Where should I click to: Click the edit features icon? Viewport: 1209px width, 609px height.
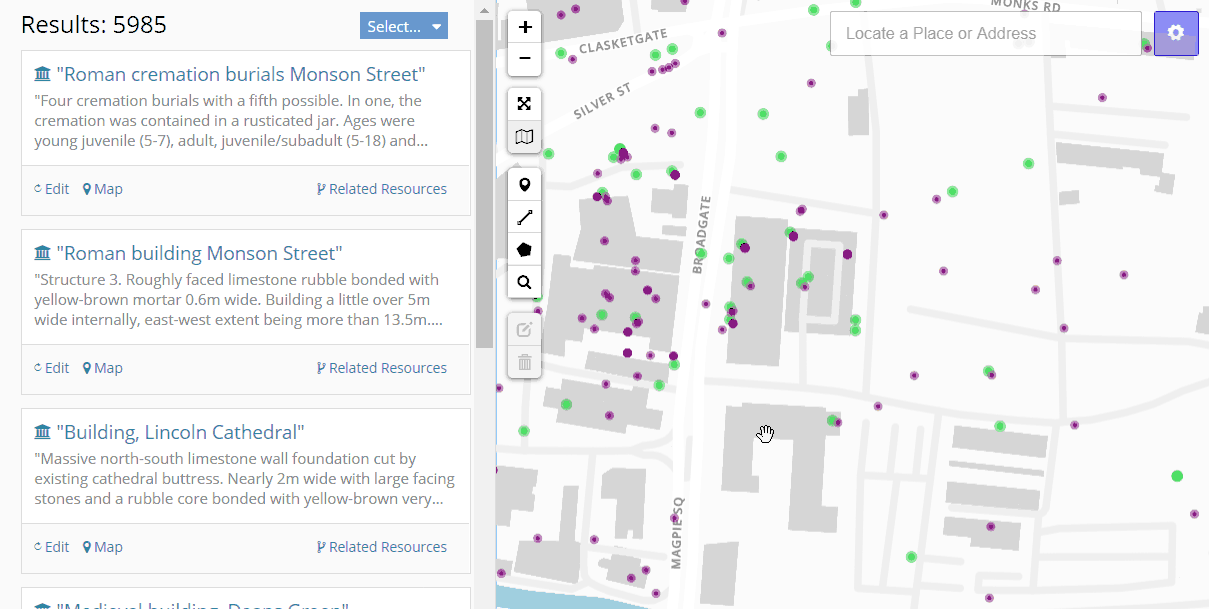tap(525, 330)
